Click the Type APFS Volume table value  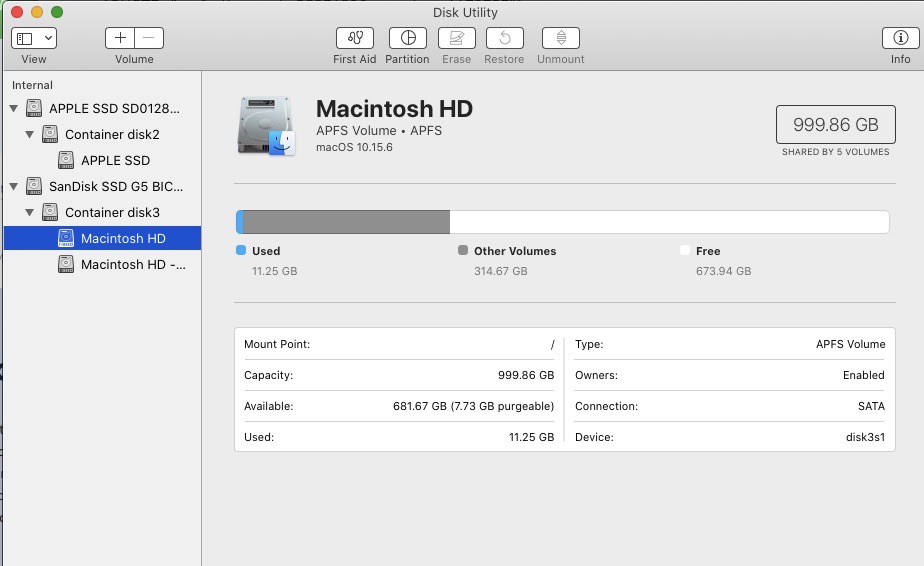click(x=850, y=344)
